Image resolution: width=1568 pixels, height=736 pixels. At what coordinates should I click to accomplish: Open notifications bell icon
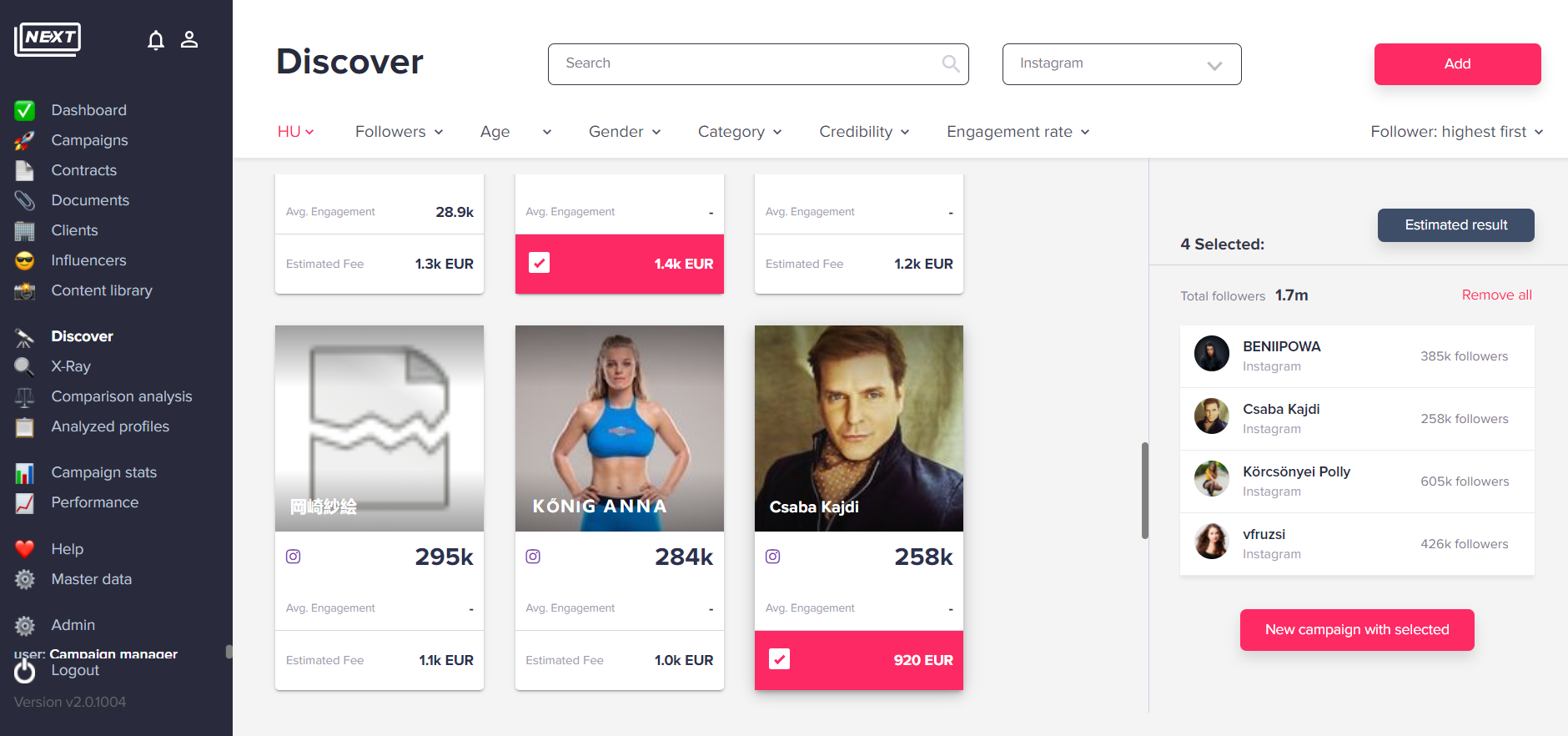[x=156, y=40]
